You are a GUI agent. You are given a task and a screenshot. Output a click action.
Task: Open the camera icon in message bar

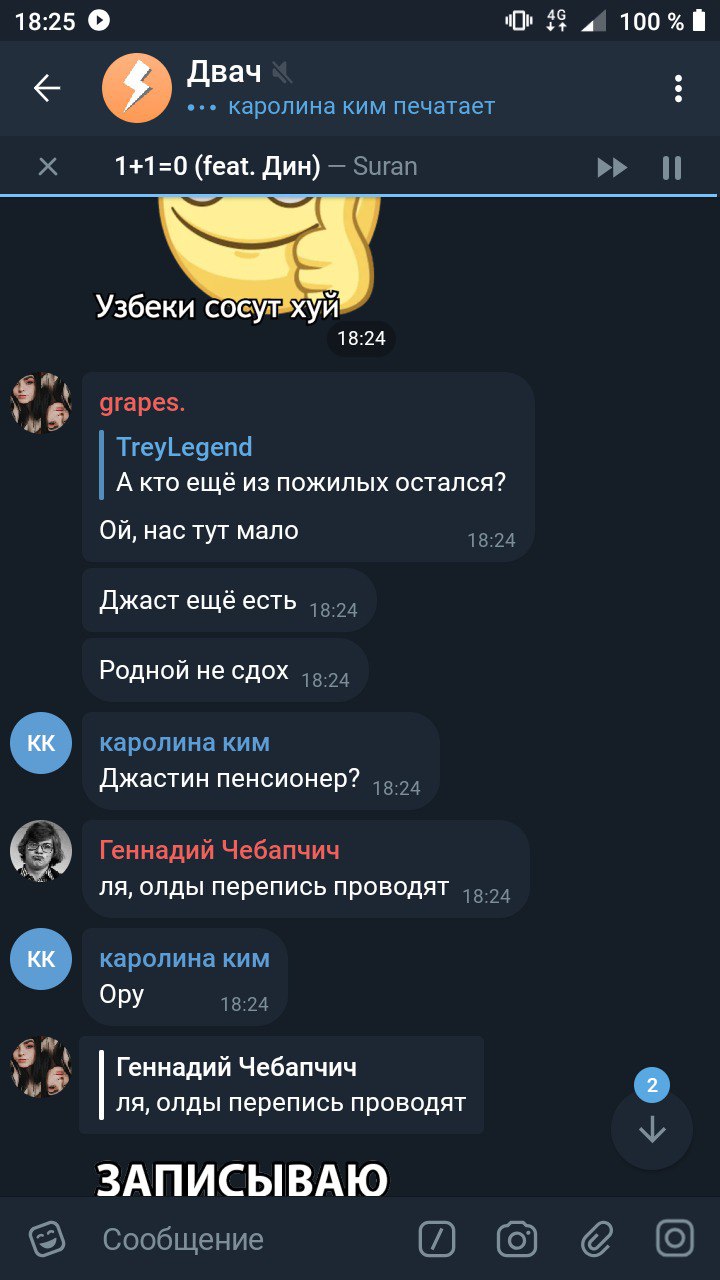point(517,1239)
